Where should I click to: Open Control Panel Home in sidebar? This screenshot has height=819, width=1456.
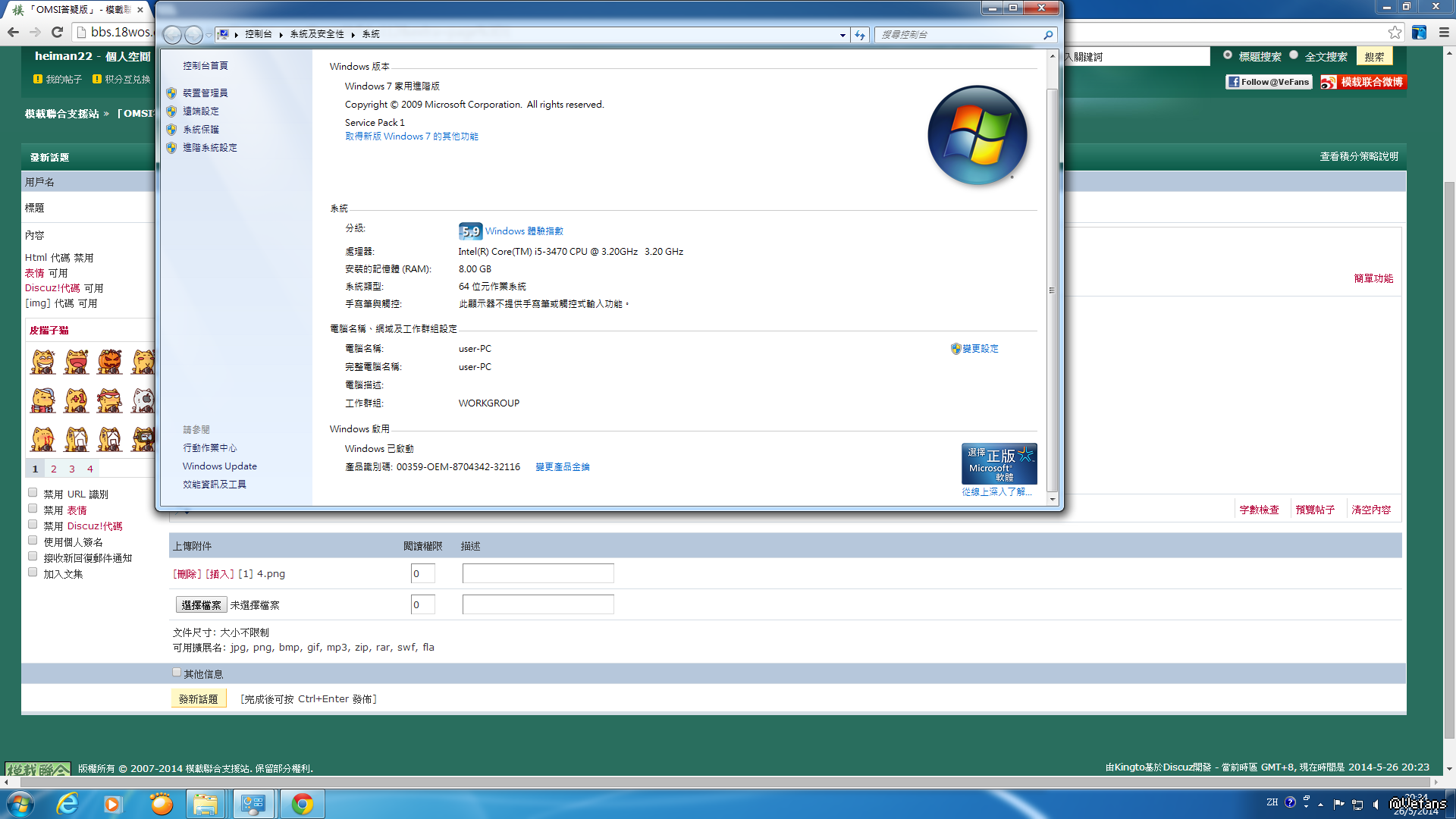pos(205,66)
